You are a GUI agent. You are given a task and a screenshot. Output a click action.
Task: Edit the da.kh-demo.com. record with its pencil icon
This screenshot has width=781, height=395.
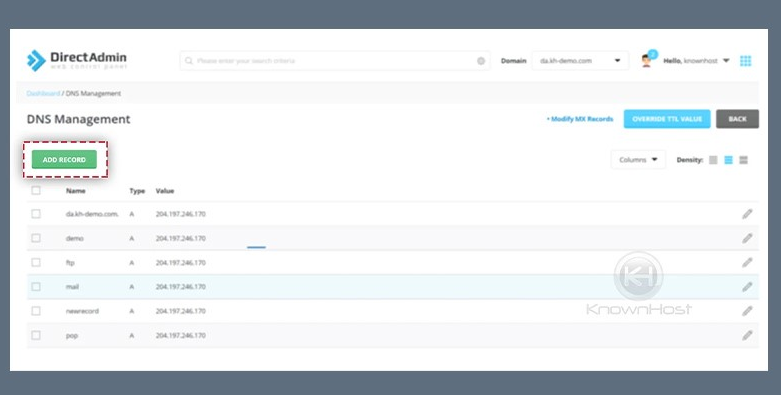tap(747, 214)
